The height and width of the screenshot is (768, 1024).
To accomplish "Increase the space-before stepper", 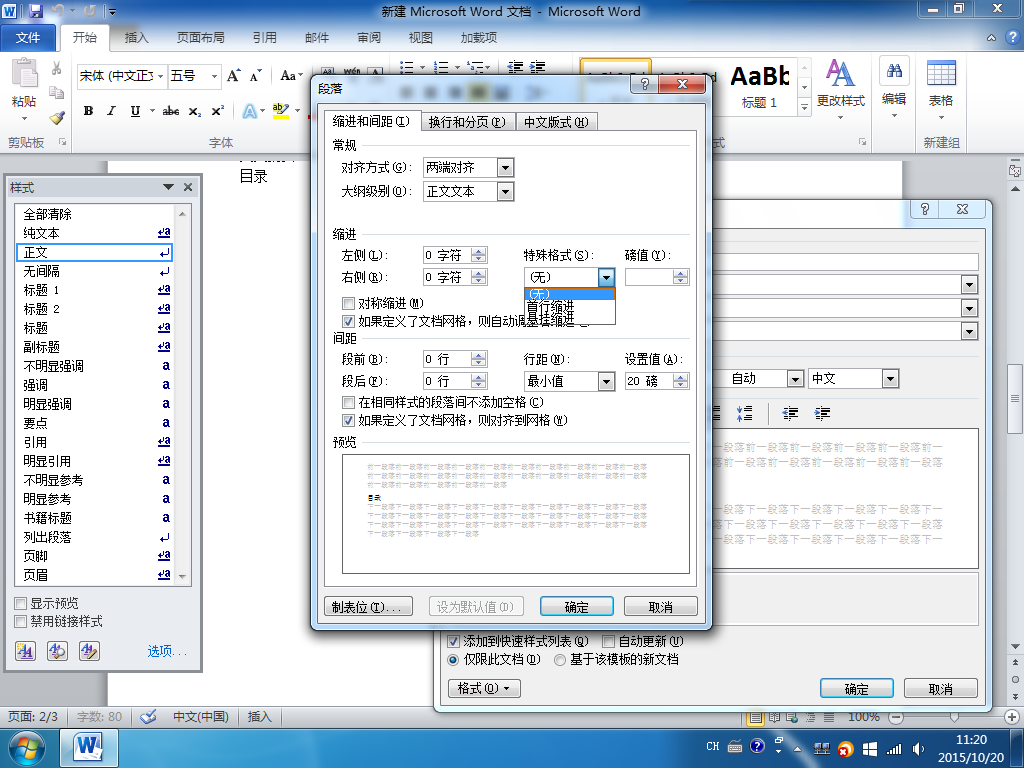I will pos(479,355).
